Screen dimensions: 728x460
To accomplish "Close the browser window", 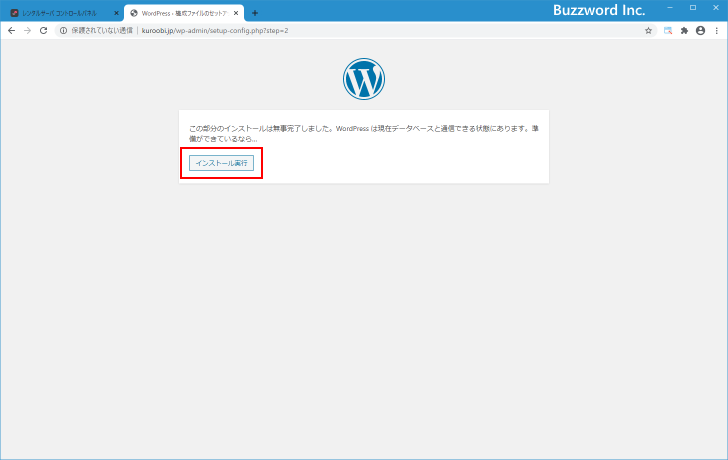I will [715, 8].
